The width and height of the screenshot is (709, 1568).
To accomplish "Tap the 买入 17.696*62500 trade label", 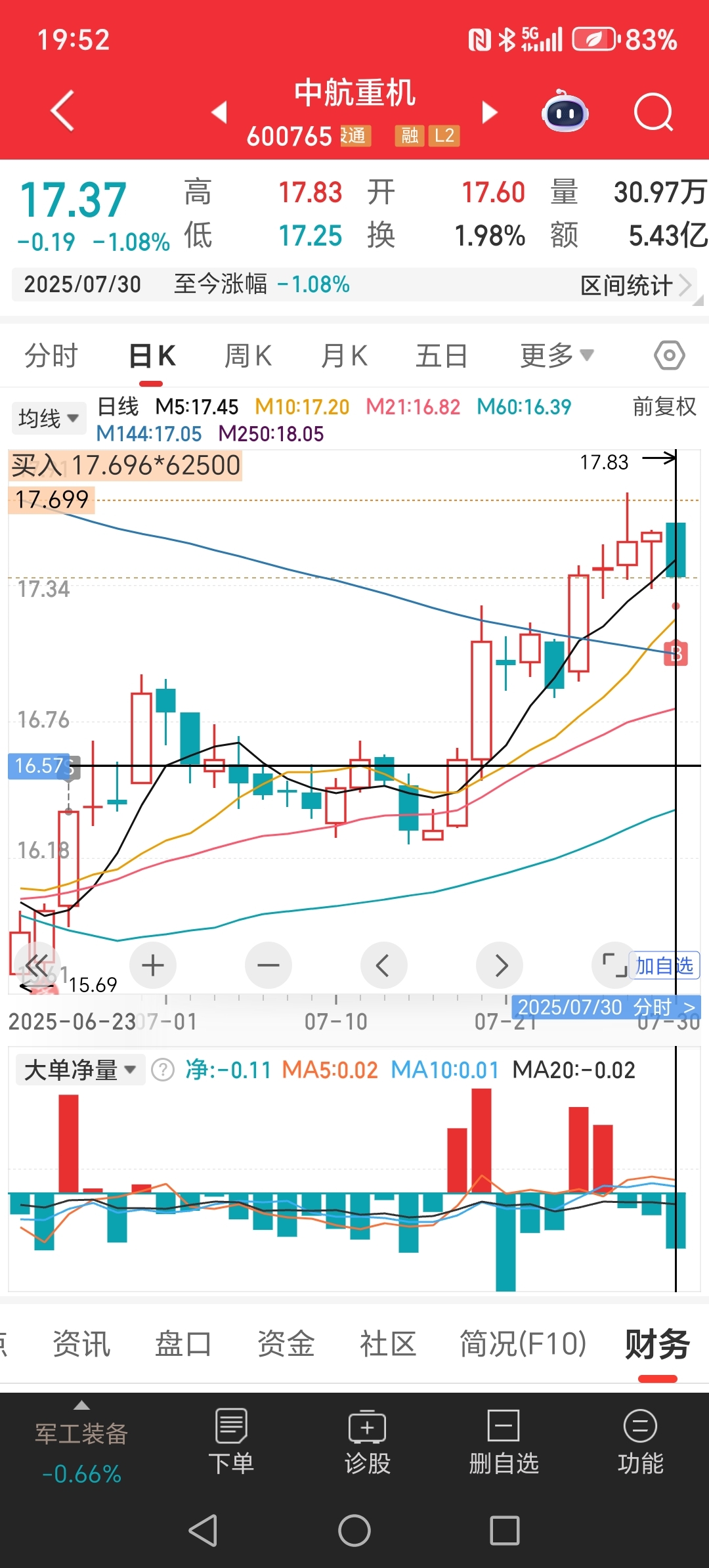I will tap(125, 465).
